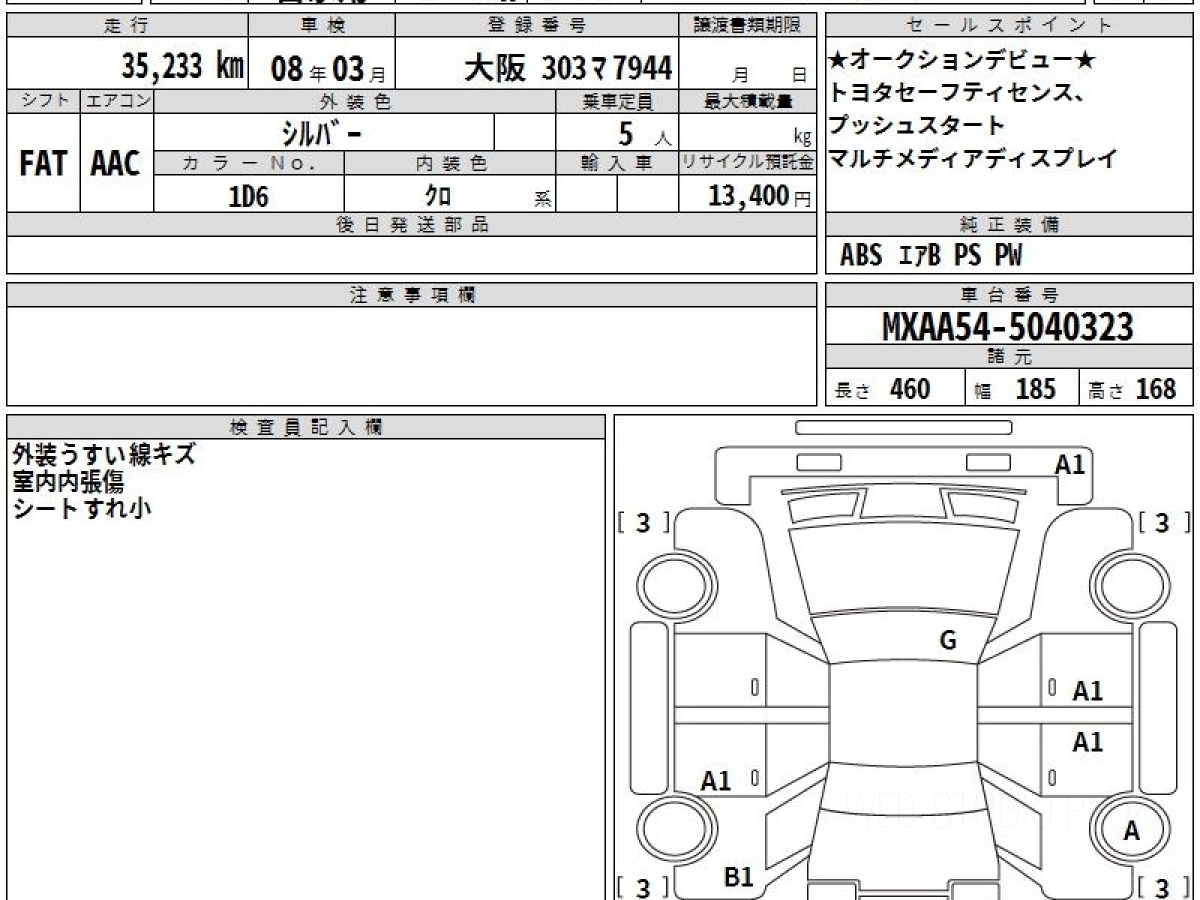
Task: Click the カラーNo. header
Action: [249, 163]
